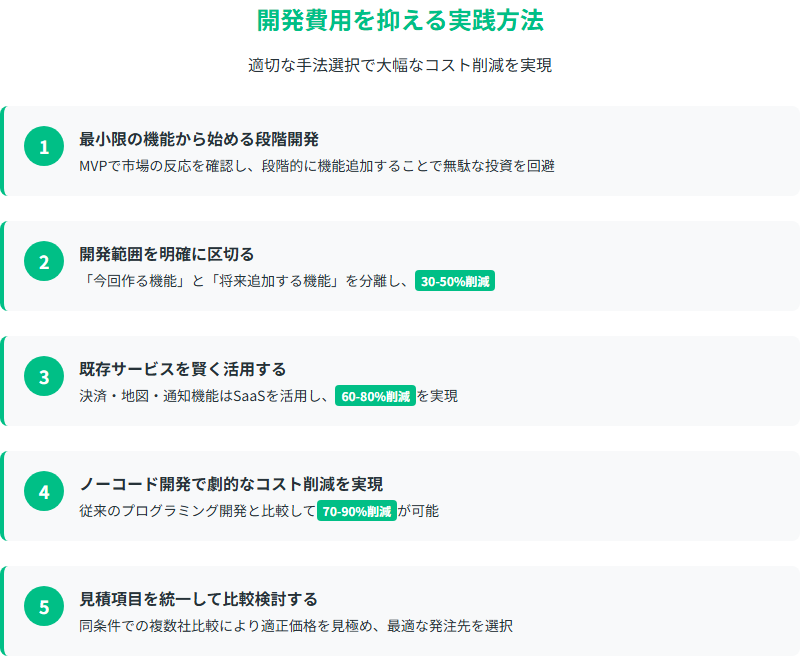Click the 60-80%削減 green badge
Image resolution: width=809 pixels, height=665 pixels.
tap(375, 396)
